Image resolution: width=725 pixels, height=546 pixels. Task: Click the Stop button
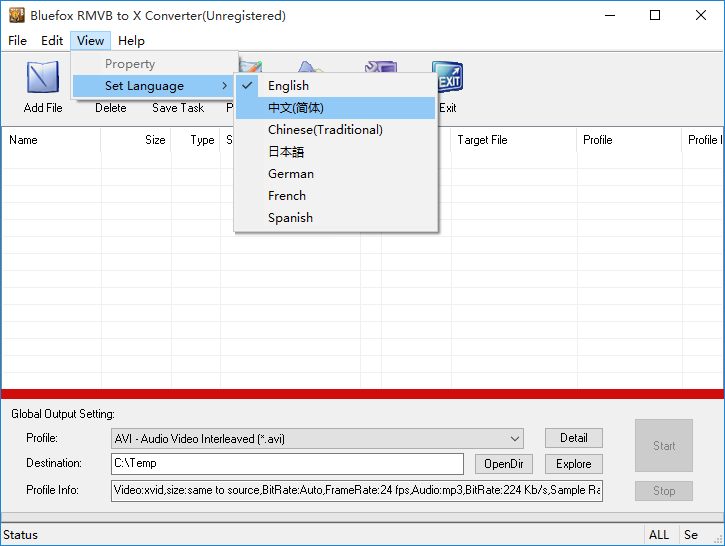(664, 491)
